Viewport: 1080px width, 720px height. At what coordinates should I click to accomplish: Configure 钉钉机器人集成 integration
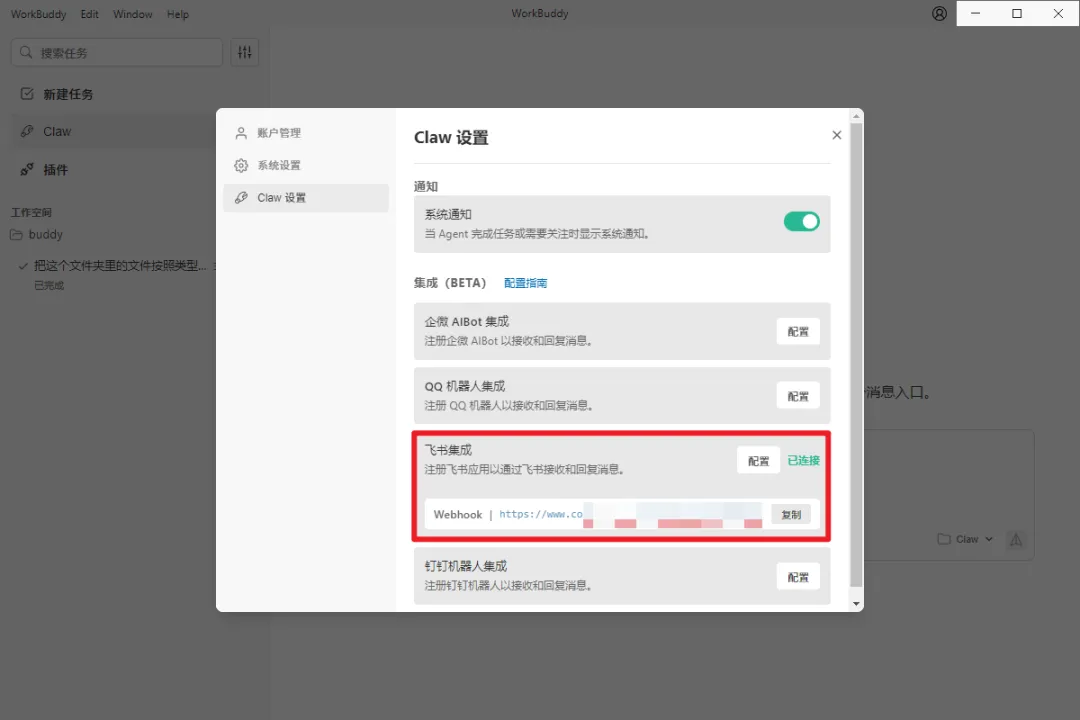[x=798, y=577]
